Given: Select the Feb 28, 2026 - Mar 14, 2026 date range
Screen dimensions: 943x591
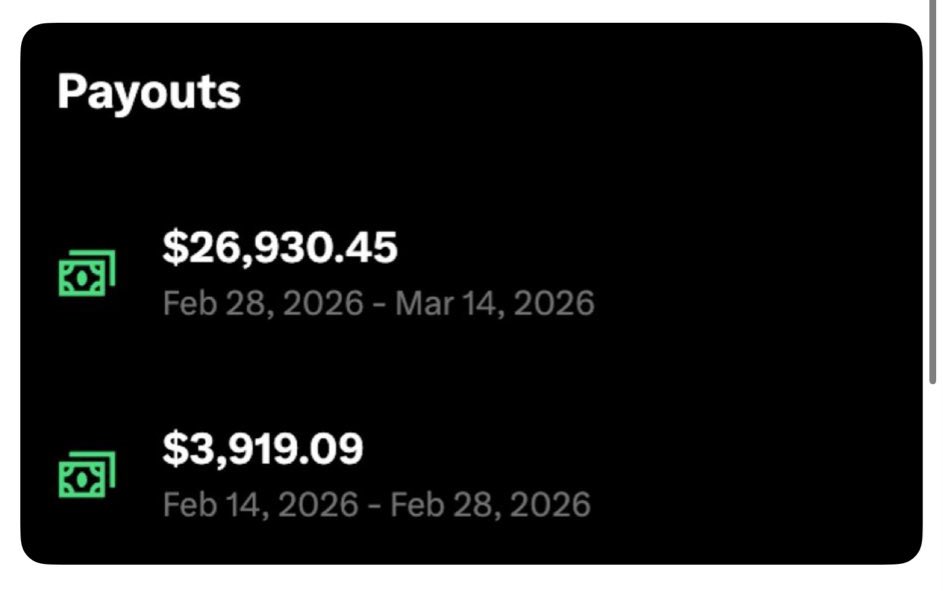Looking at the screenshot, I should pos(378,302).
